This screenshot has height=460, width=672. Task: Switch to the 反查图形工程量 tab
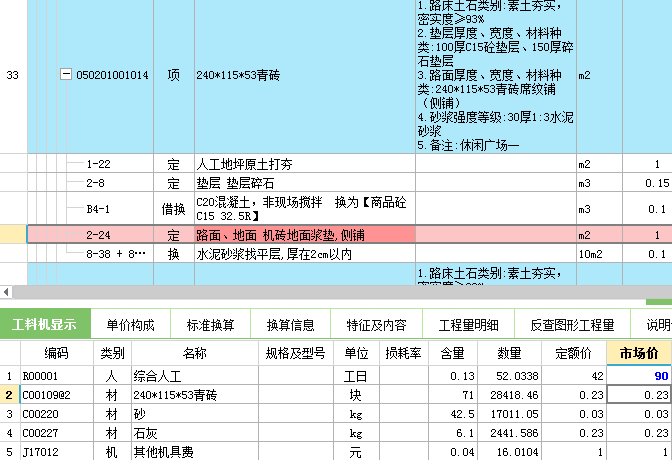click(x=572, y=325)
